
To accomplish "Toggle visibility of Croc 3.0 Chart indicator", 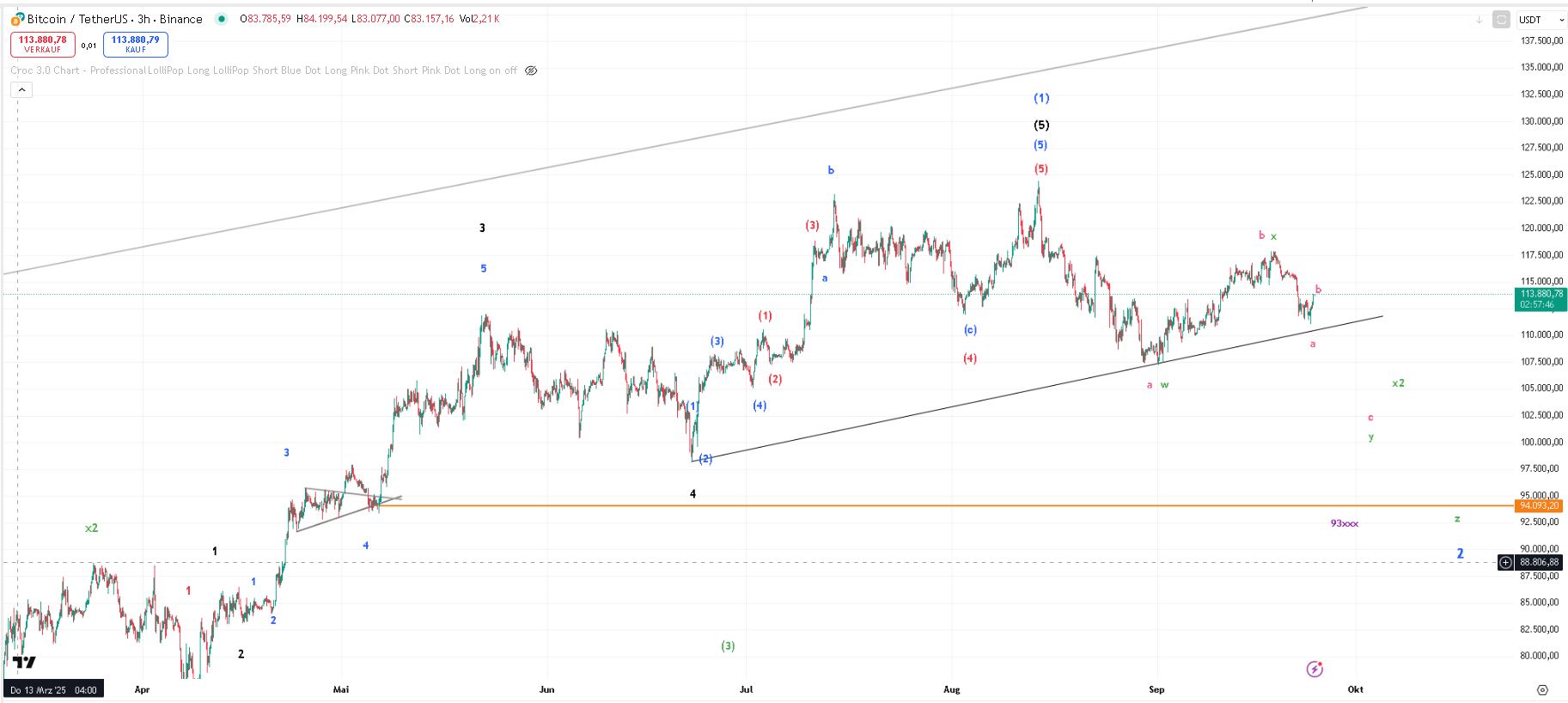I will click(x=531, y=70).
